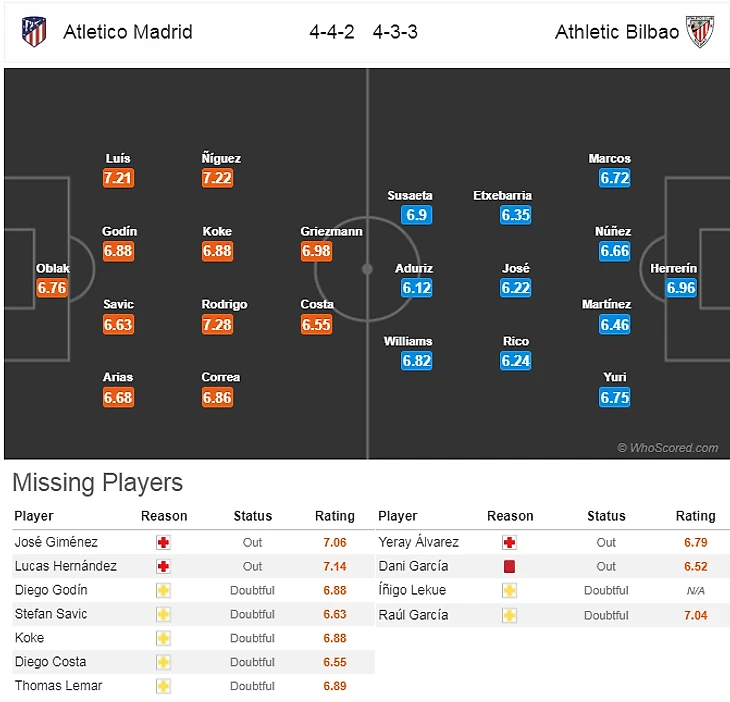Click Iñigo Lekue's yellow doubtful icon
This screenshot has width=730, height=702.
click(509, 590)
